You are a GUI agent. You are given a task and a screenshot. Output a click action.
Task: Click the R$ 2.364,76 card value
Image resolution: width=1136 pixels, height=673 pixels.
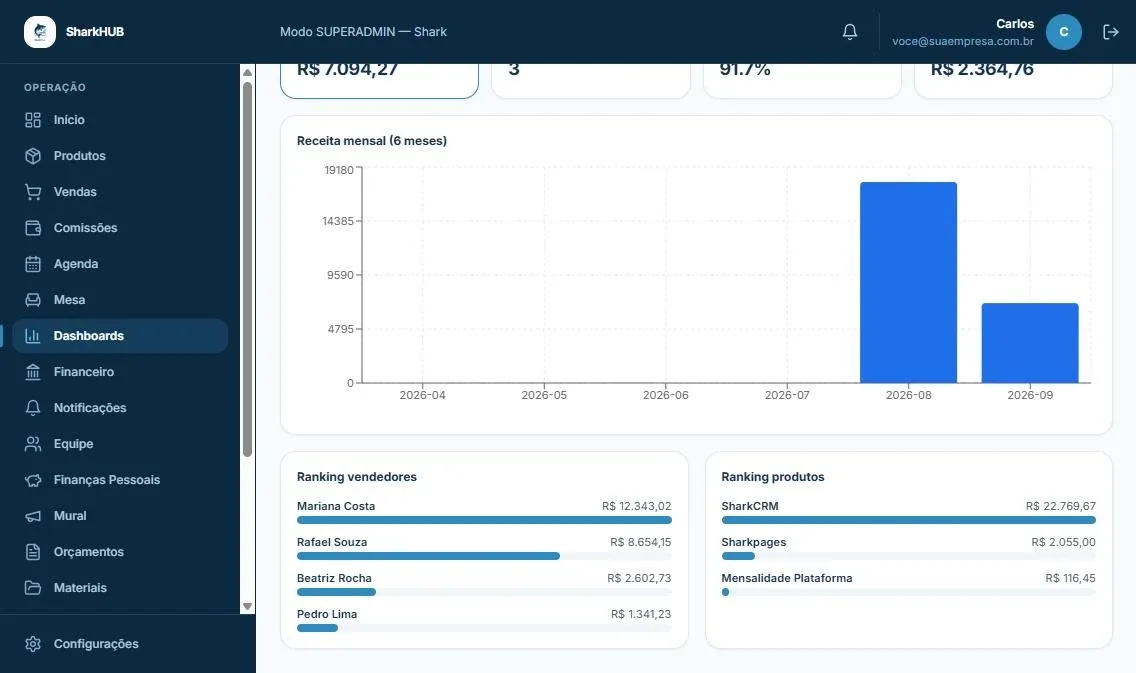tap(982, 70)
